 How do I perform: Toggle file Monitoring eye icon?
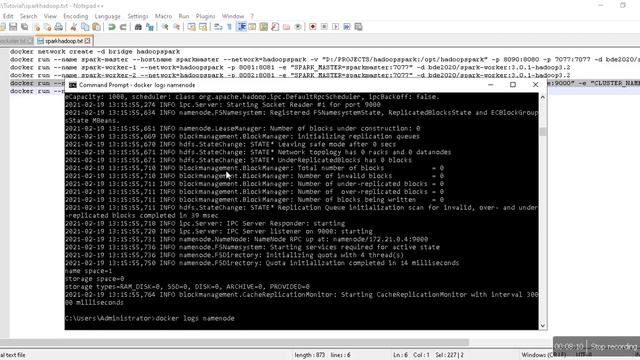(298, 27)
